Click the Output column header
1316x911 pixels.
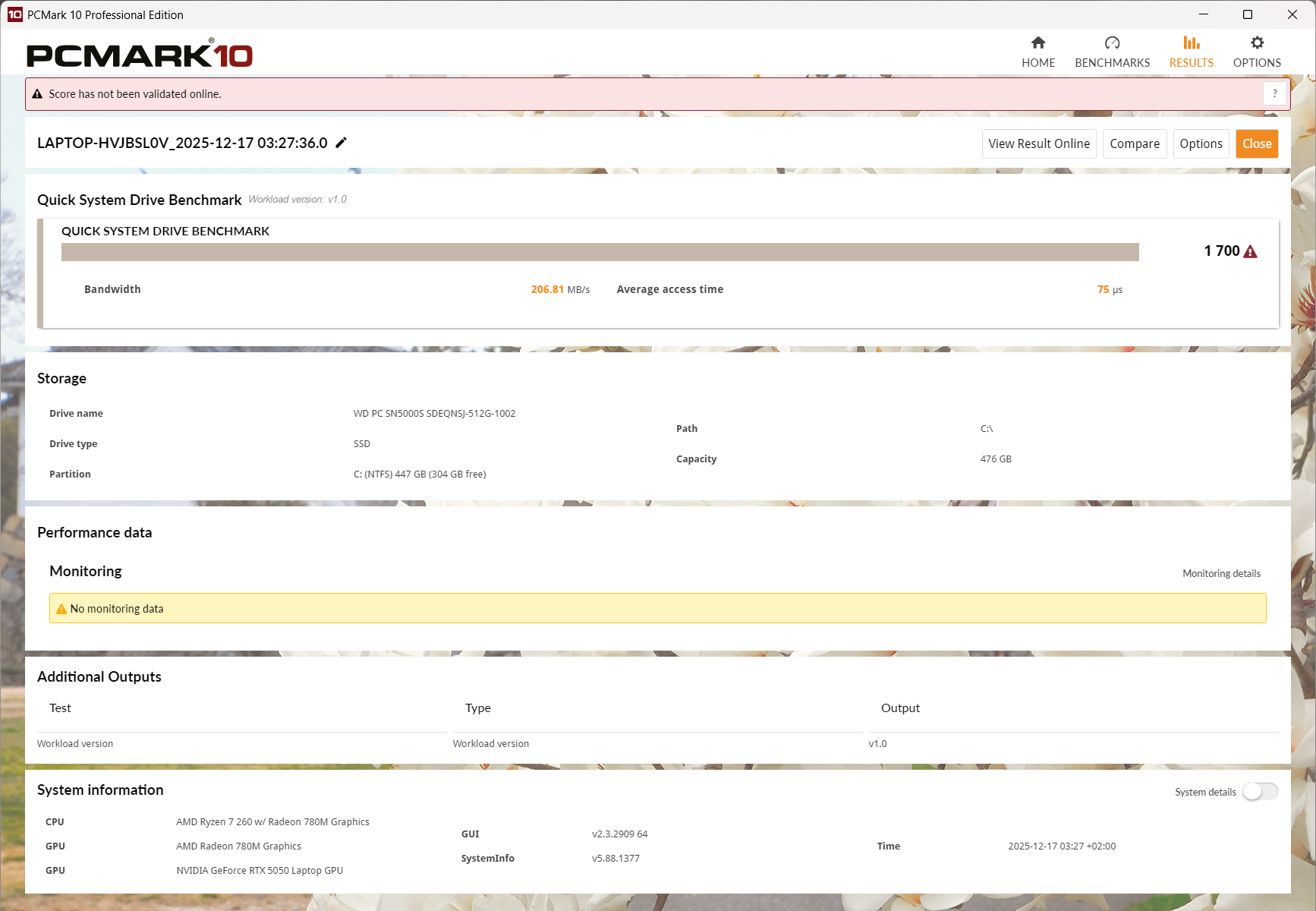point(900,708)
